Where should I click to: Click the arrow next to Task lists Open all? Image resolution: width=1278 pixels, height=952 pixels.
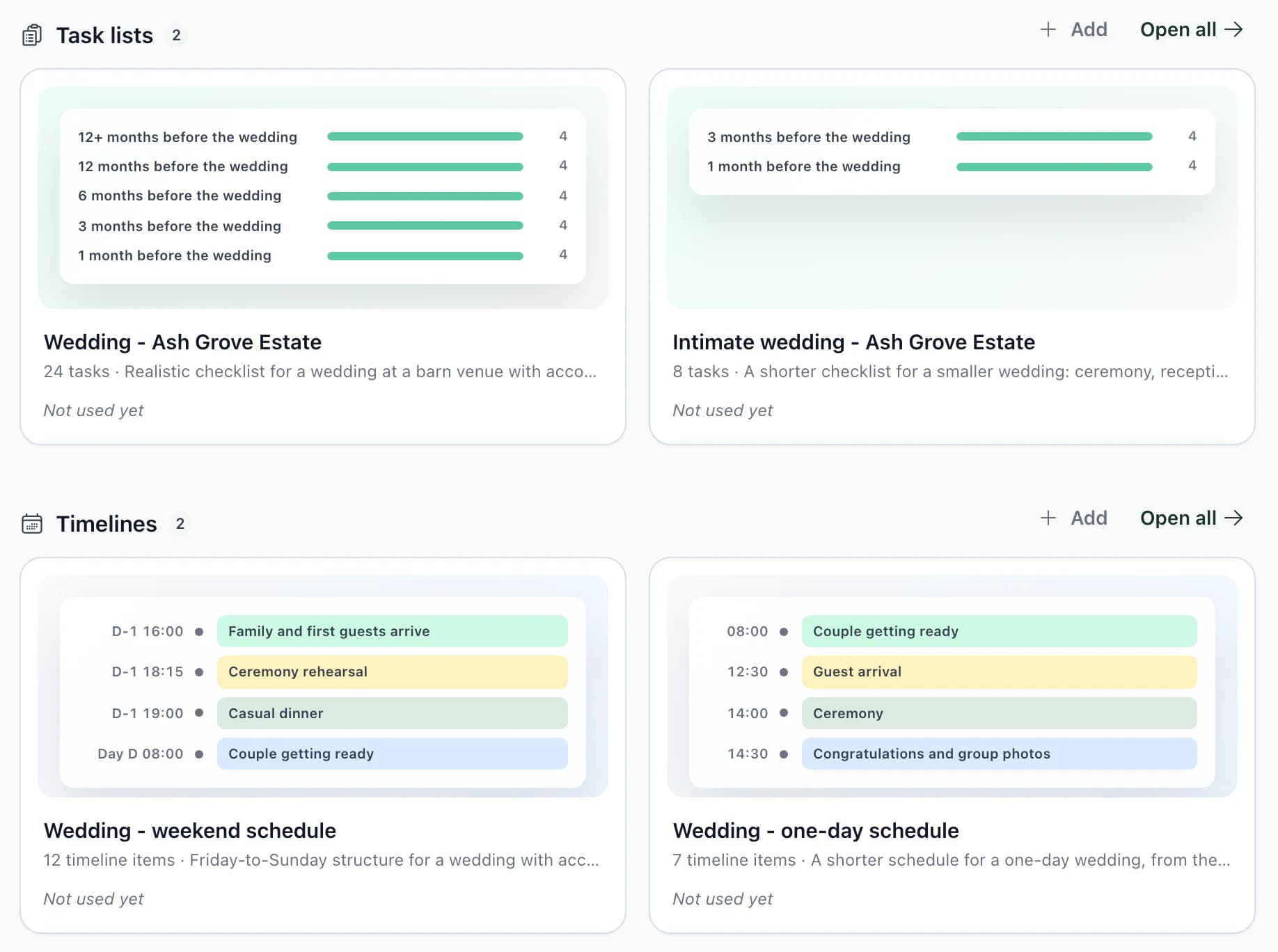[1233, 29]
